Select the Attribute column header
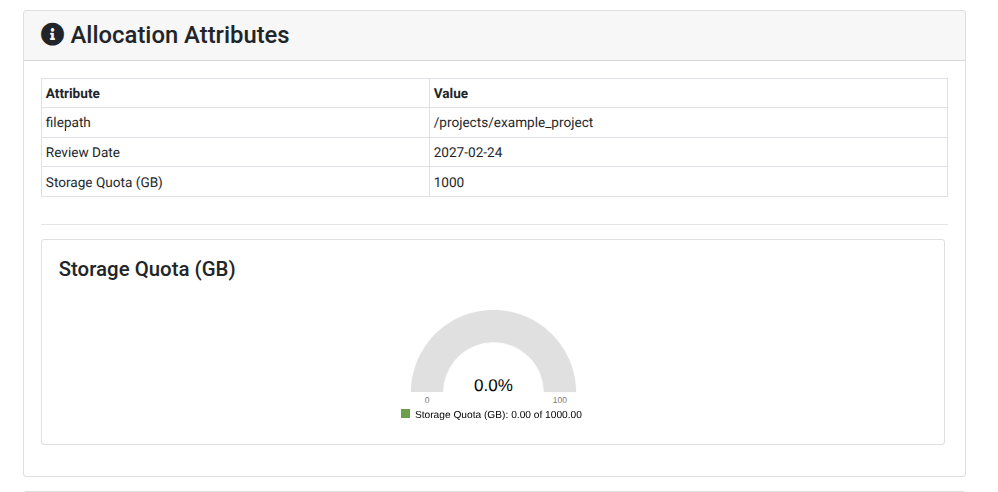998x492 pixels. tap(73, 93)
